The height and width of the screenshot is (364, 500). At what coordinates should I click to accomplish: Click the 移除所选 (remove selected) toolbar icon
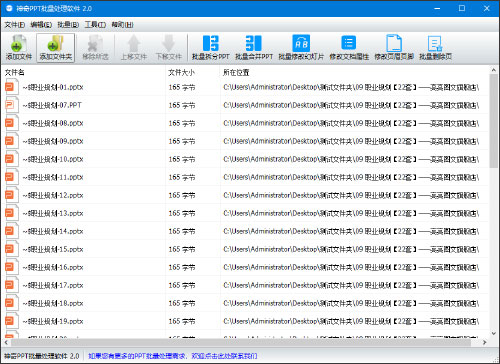[x=95, y=48]
